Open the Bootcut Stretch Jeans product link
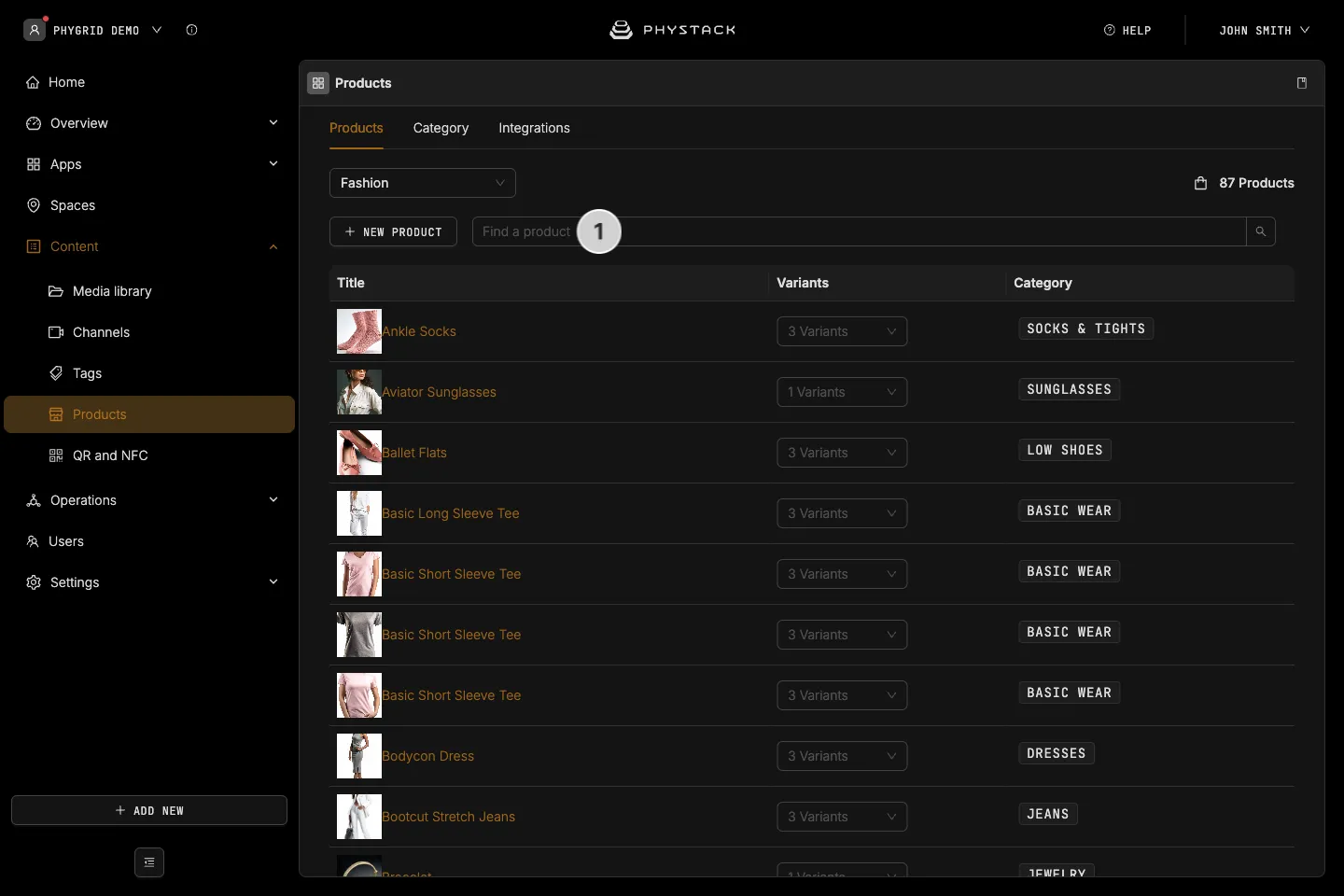The image size is (1344, 896). 448,817
